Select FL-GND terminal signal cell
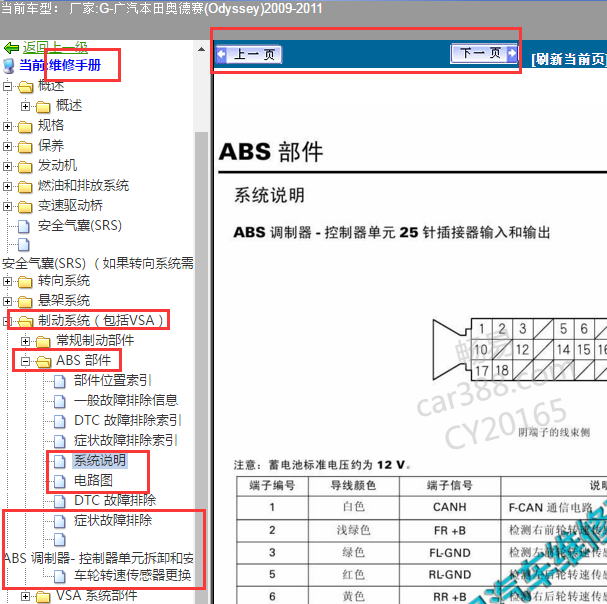Viewport: 607px width, 604px height. point(449,553)
